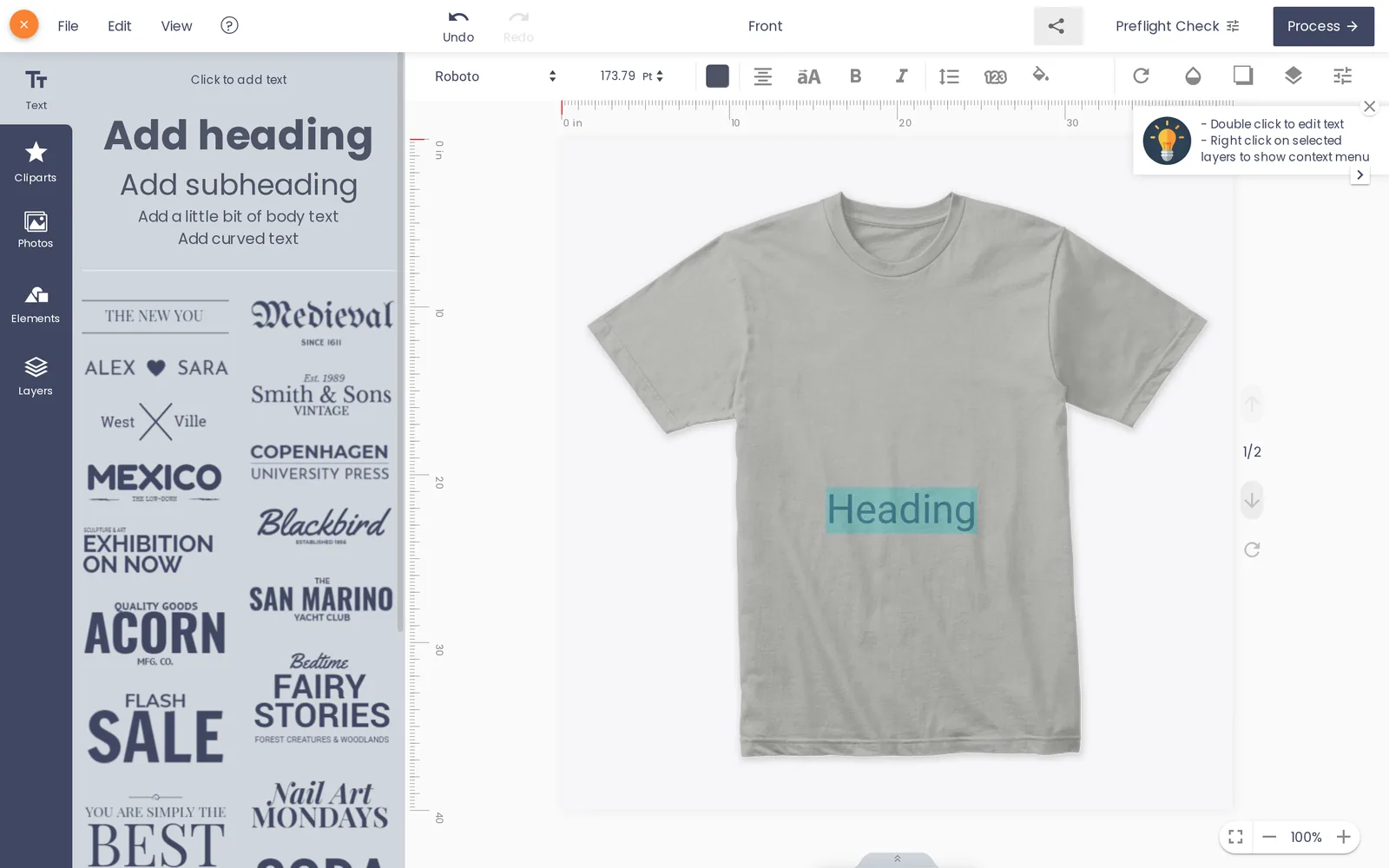Adjust font size stepper arrows
The width and height of the screenshot is (1389, 868).
pyautogui.click(x=660, y=76)
